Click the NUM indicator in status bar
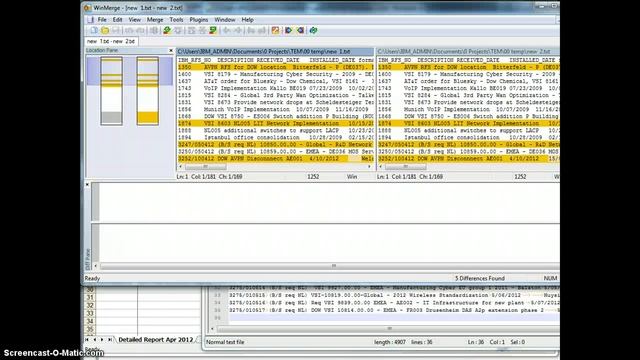 [x=550, y=278]
